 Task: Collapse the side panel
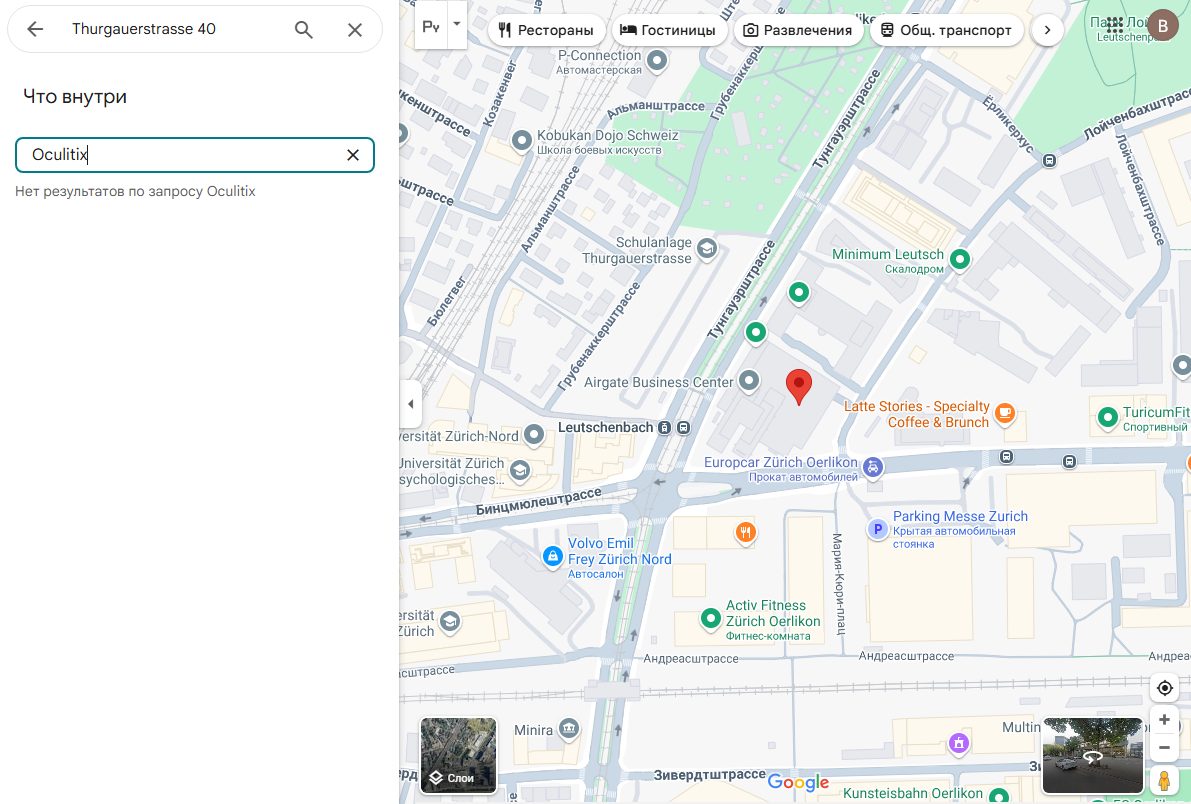tap(410, 404)
